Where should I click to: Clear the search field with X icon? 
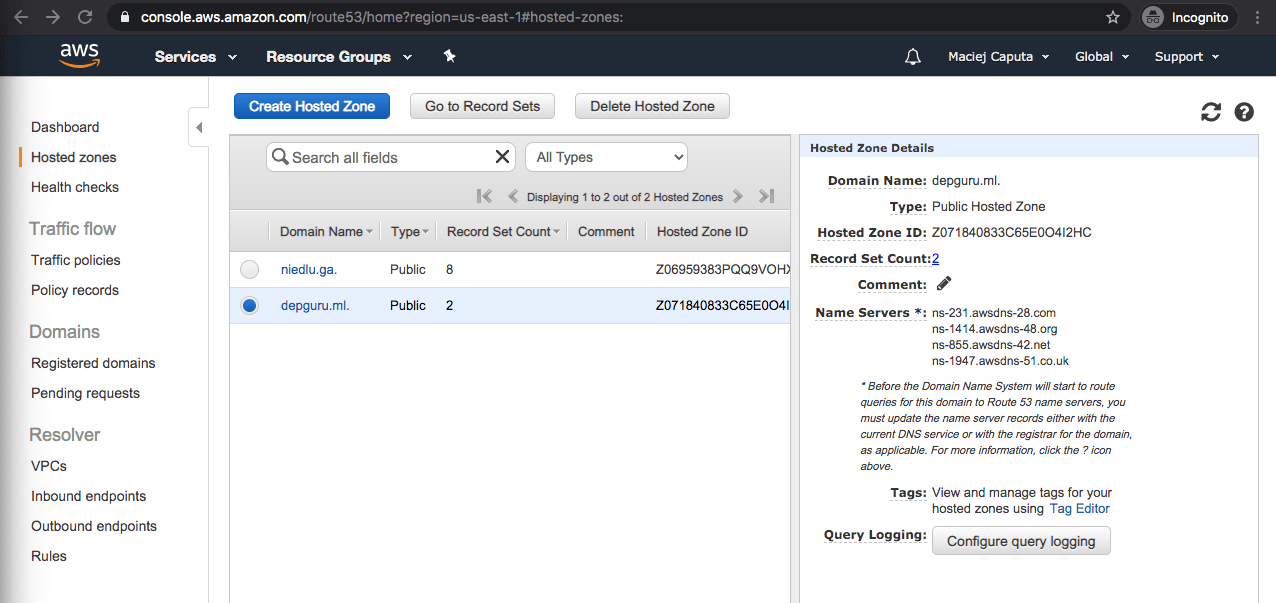coord(503,157)
